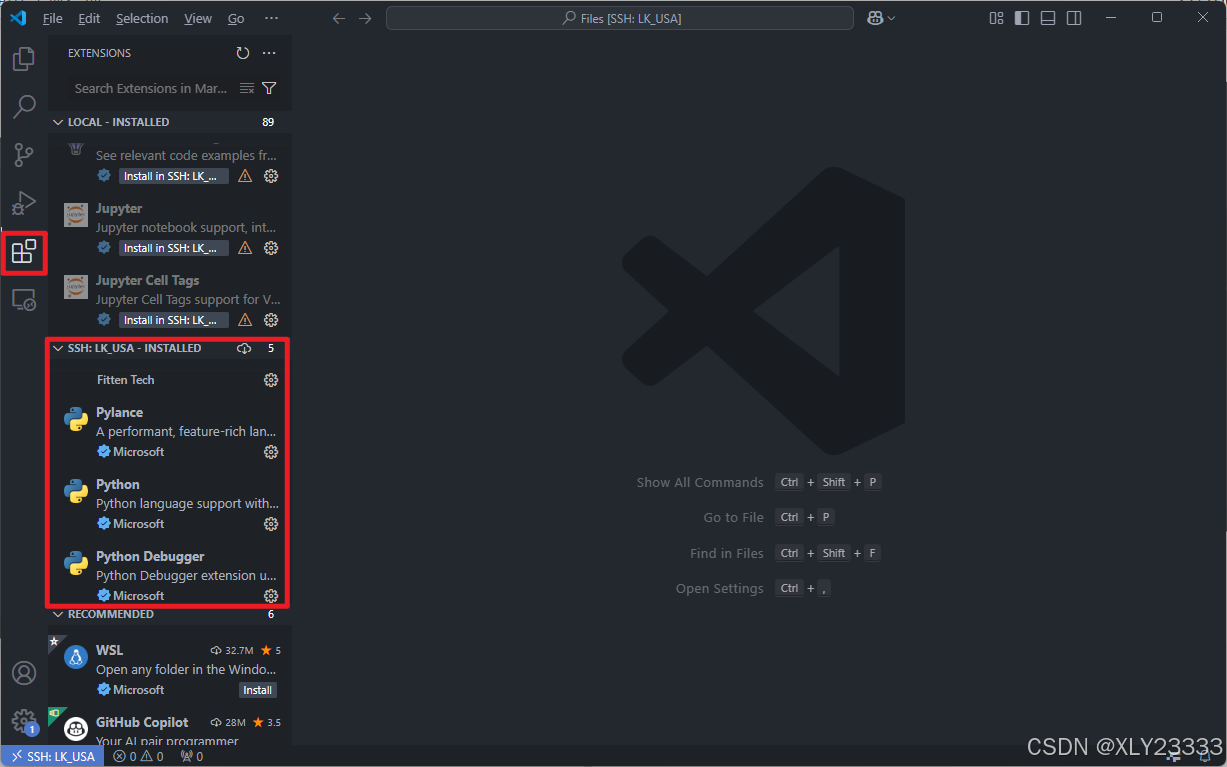Image resolution: width=1227 pixels, height=767 pixels.
Task: Open the View menu
Action: (x=198, y=18)
